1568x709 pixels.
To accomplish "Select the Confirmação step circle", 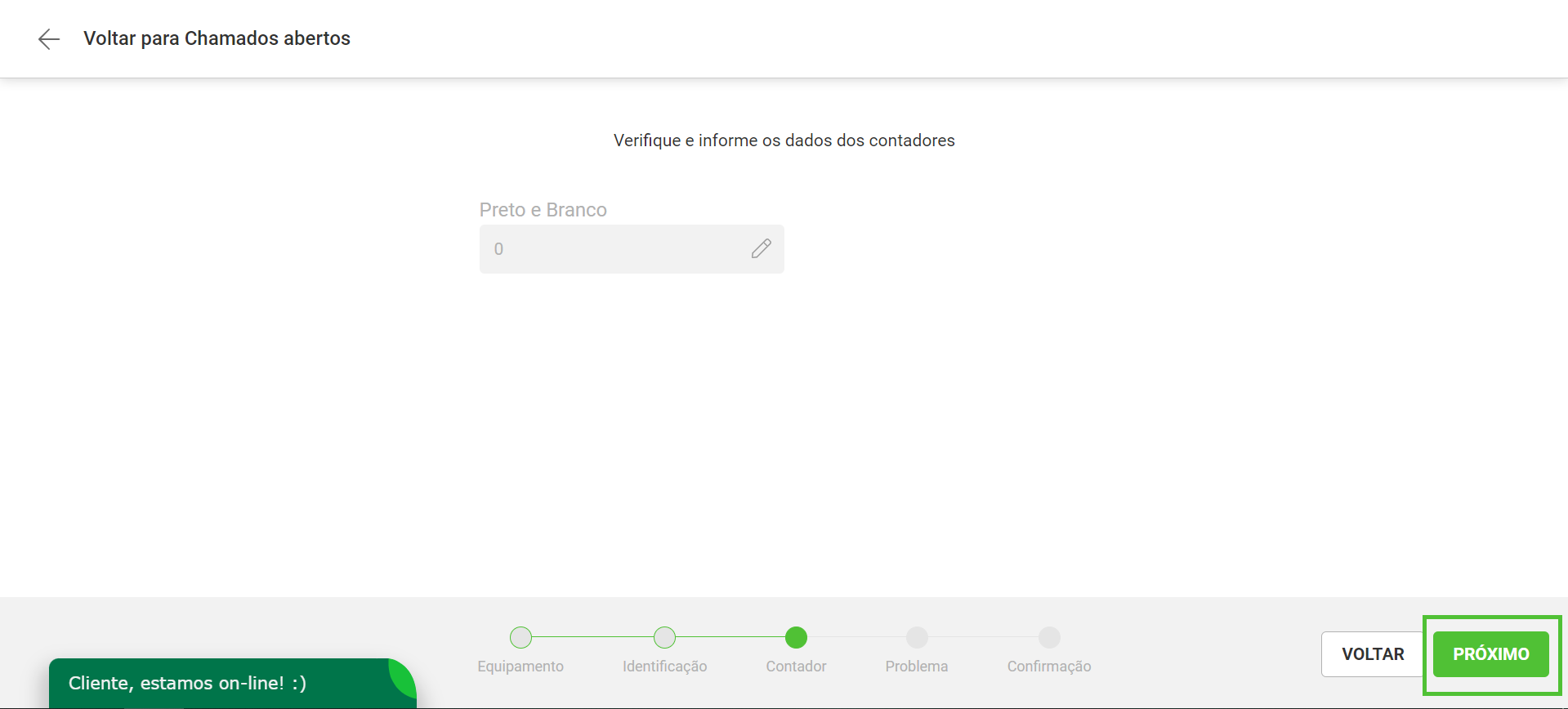I will click(x=1049, y=637).
